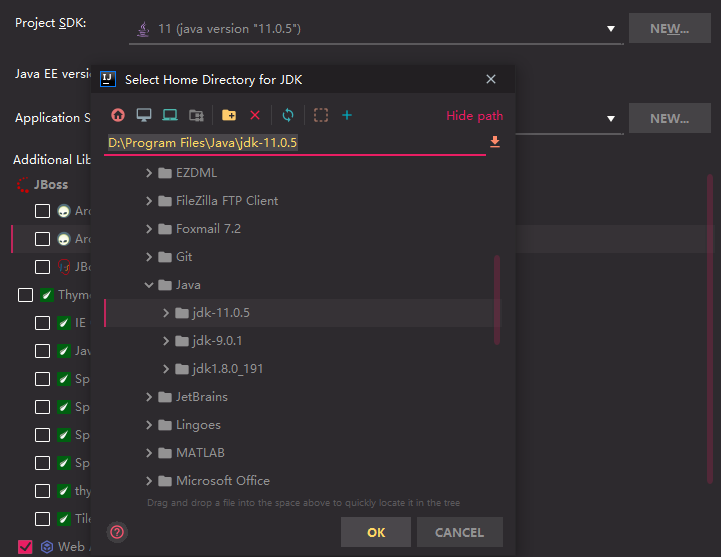Confirm with the OK button
Screen dimensions: 721x557
point(376,532)
